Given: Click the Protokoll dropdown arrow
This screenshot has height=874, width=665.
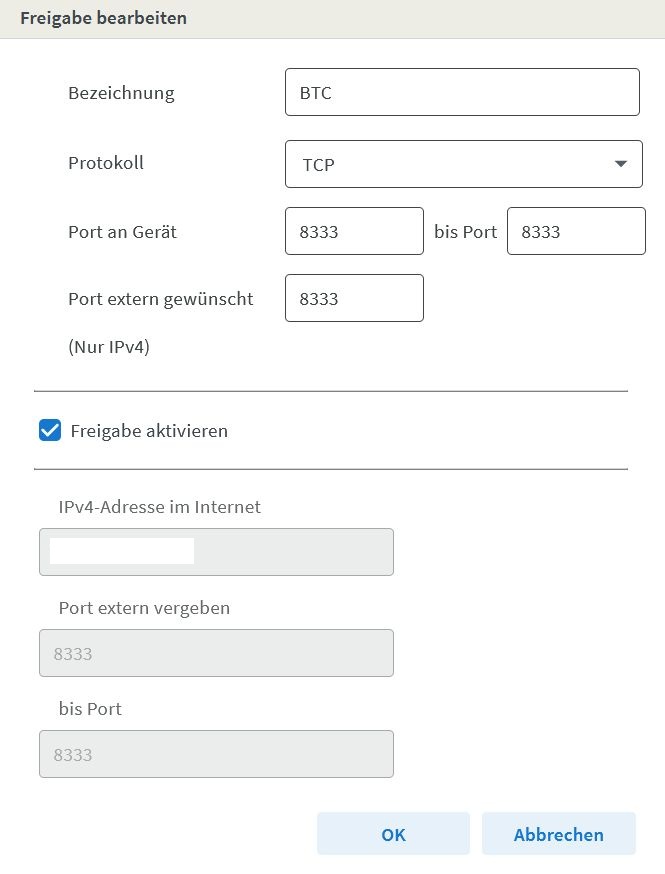Looking at the screenshot, I should [621, 164].
